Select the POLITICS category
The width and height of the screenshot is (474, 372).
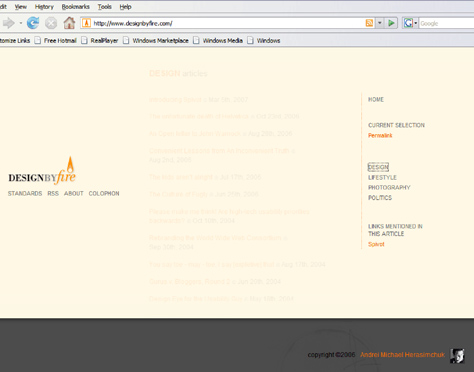point(380,198)
